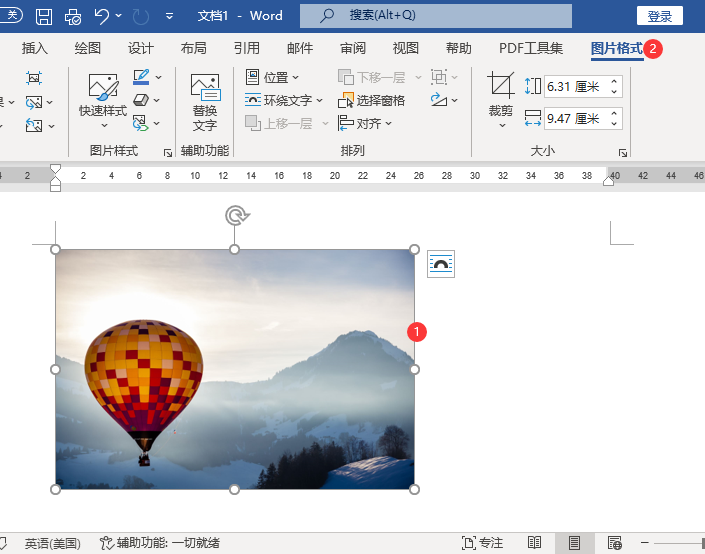Switch to the 审阅 tab
705x554 pixels.
pyautogui.click(x=353, y=48)
